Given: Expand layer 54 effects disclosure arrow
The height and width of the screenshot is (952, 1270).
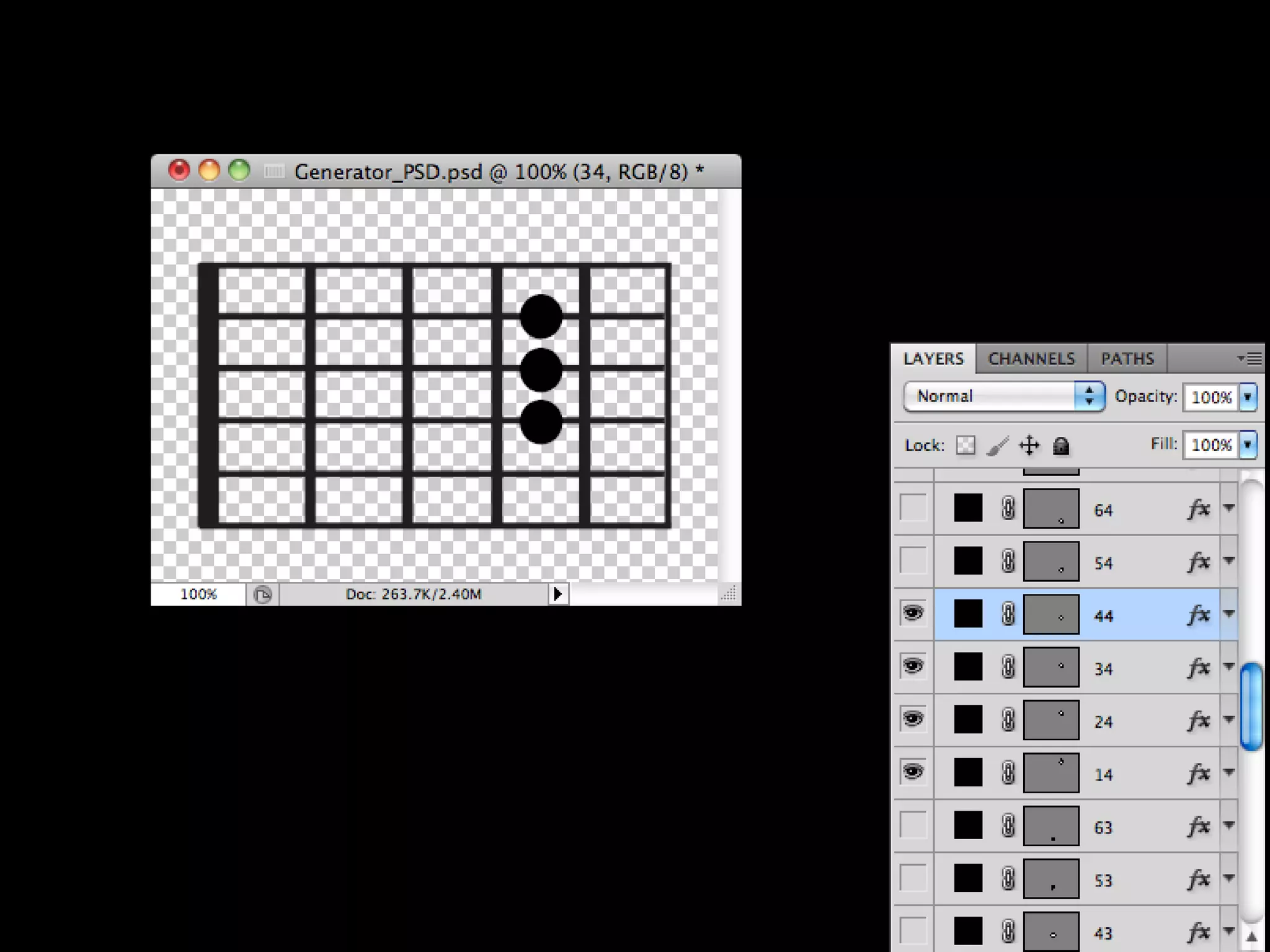Looking at the screenshot, I should [1229, 561].
